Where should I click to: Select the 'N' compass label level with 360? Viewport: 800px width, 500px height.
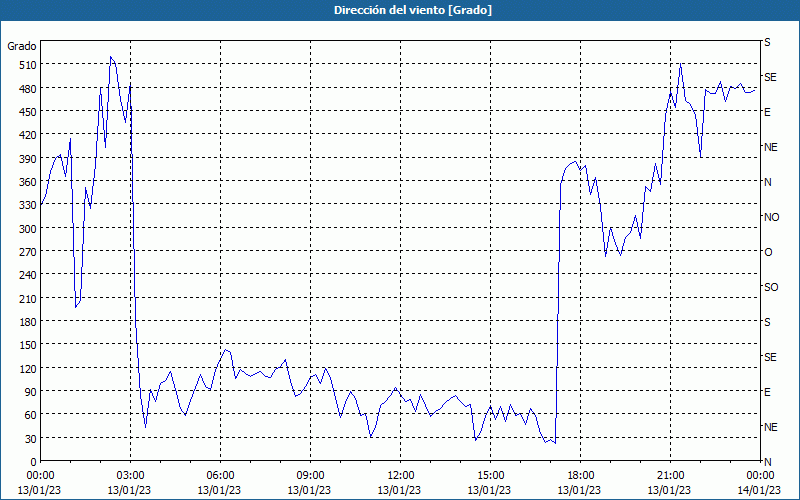coord(768,182)
